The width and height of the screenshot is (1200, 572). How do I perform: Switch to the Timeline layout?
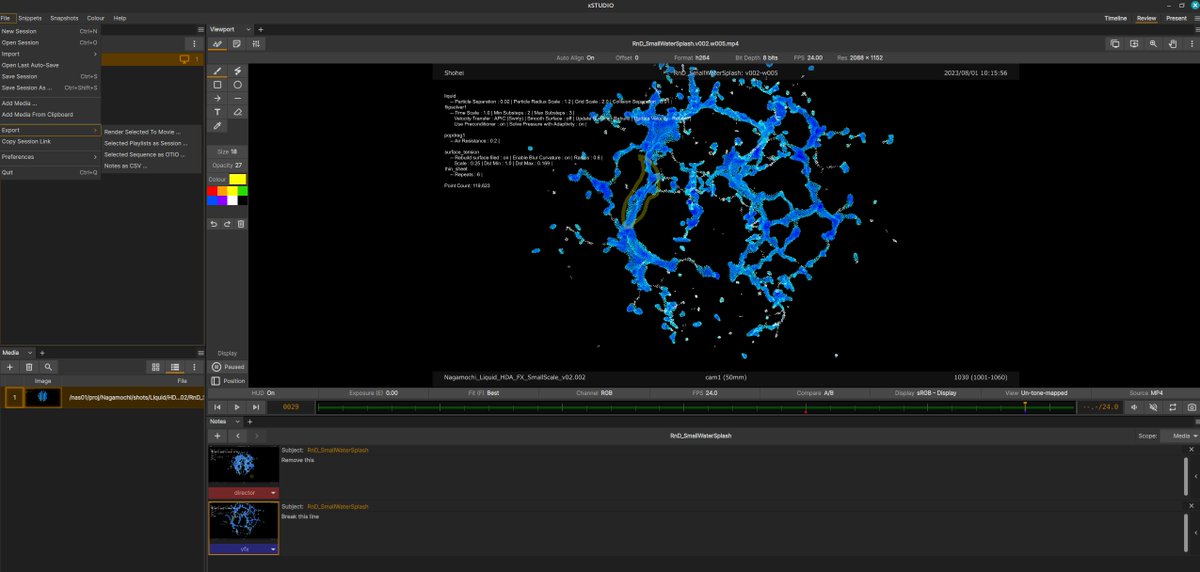point(1115,18)
